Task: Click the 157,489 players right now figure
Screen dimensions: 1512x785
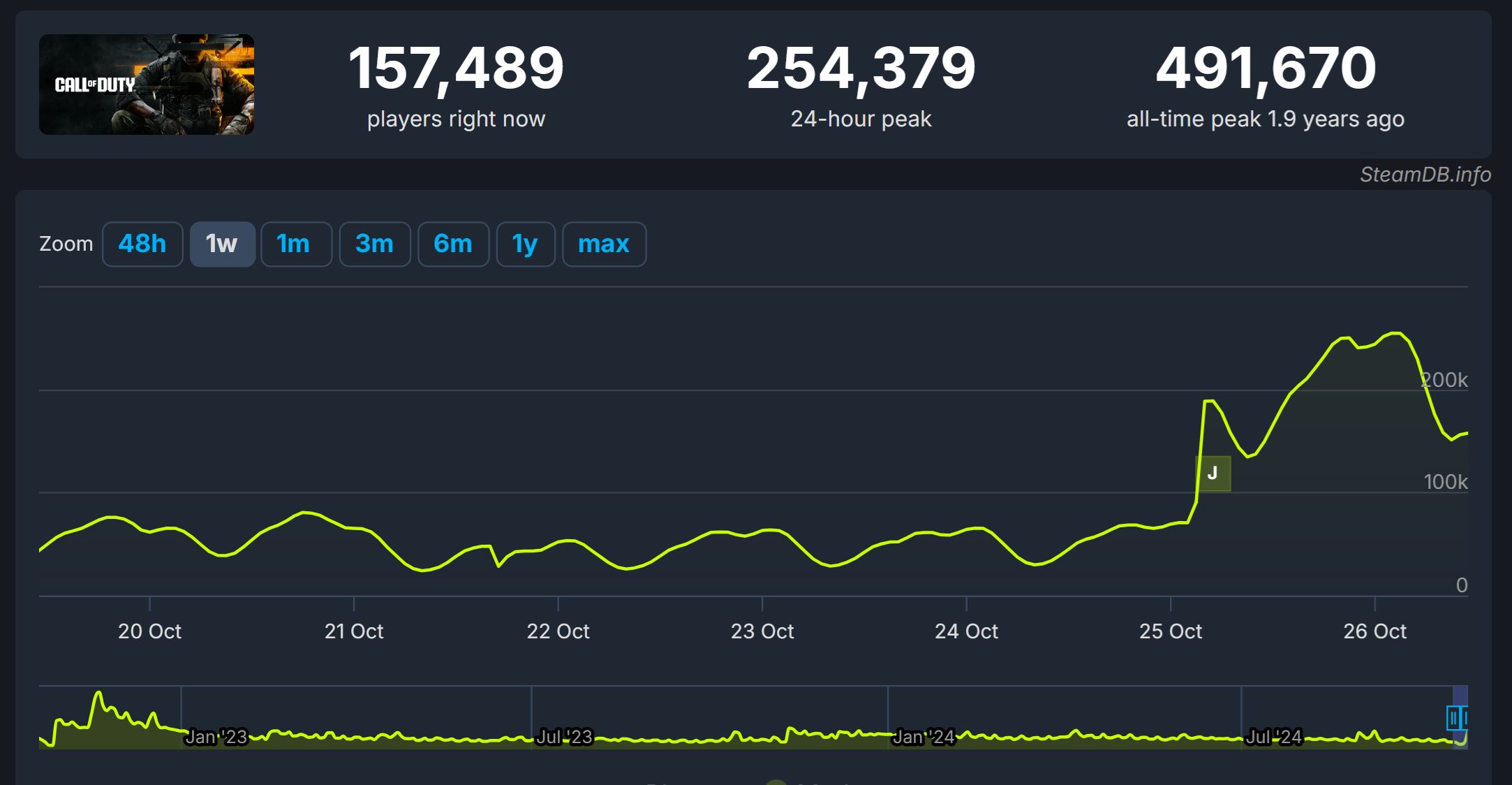Action: click(456, 68)
